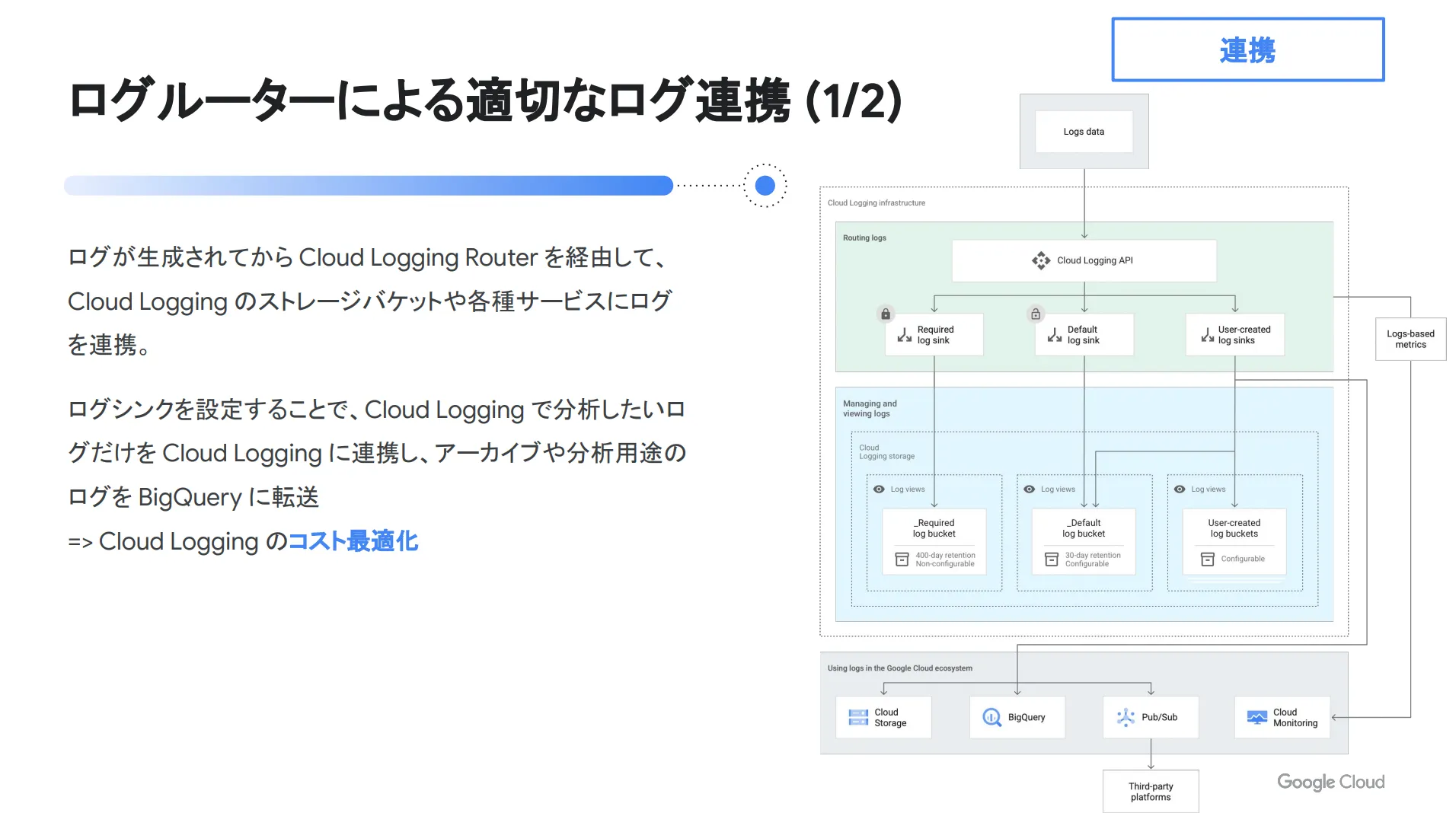Click the Default log sink text
Viewport: 1456px width, 813px height.
[1083, 335]
